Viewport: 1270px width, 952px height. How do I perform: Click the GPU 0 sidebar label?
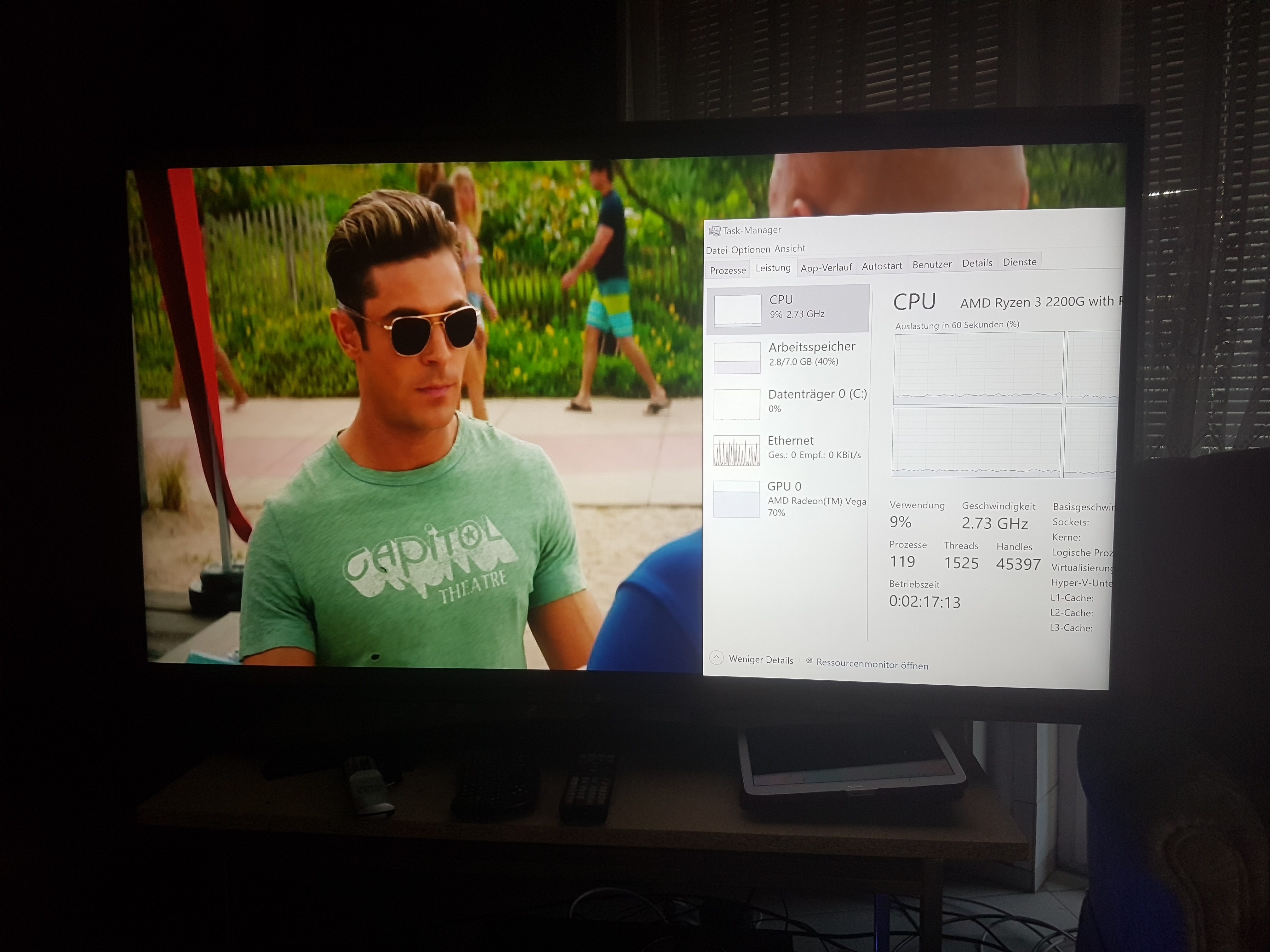(784, 487)
